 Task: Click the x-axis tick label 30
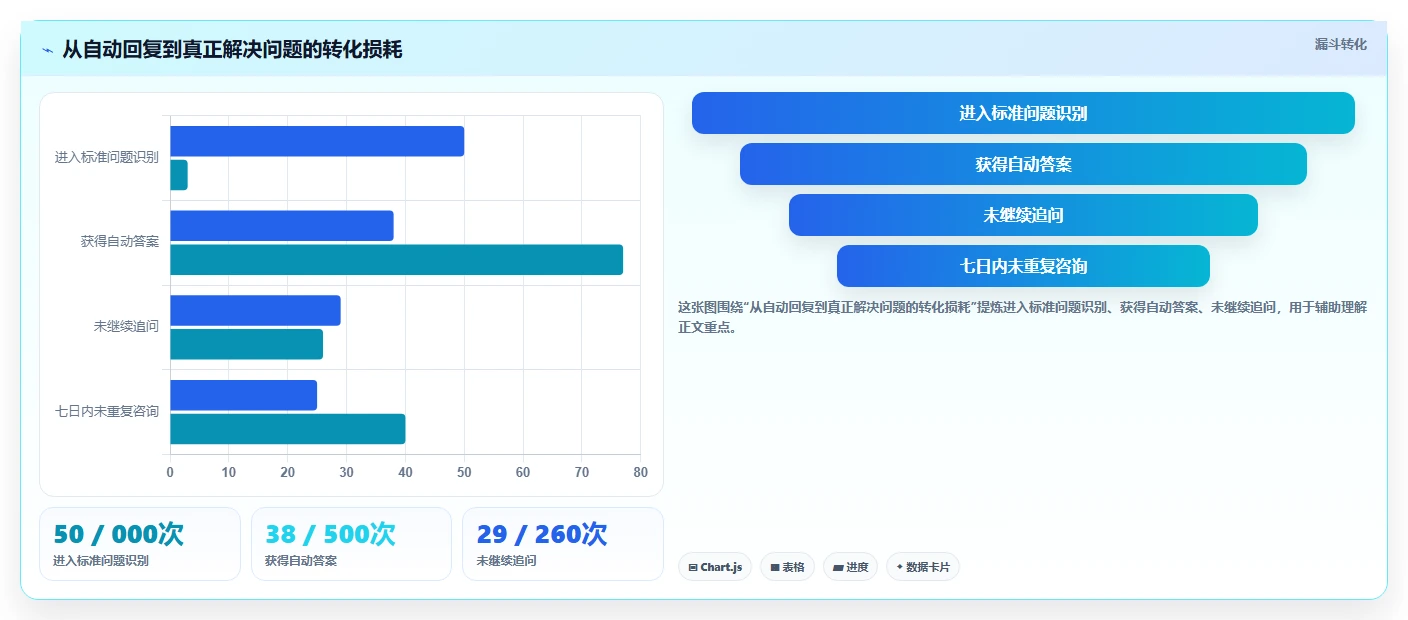(x=347, y=472)
